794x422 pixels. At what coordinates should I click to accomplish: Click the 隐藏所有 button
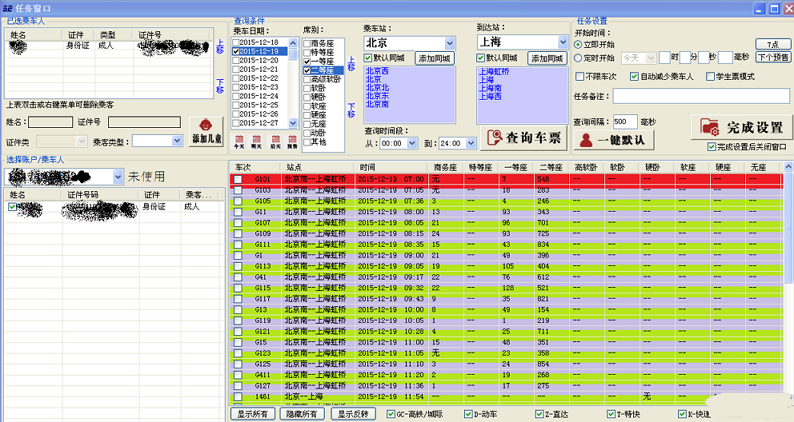coord(302,414)
